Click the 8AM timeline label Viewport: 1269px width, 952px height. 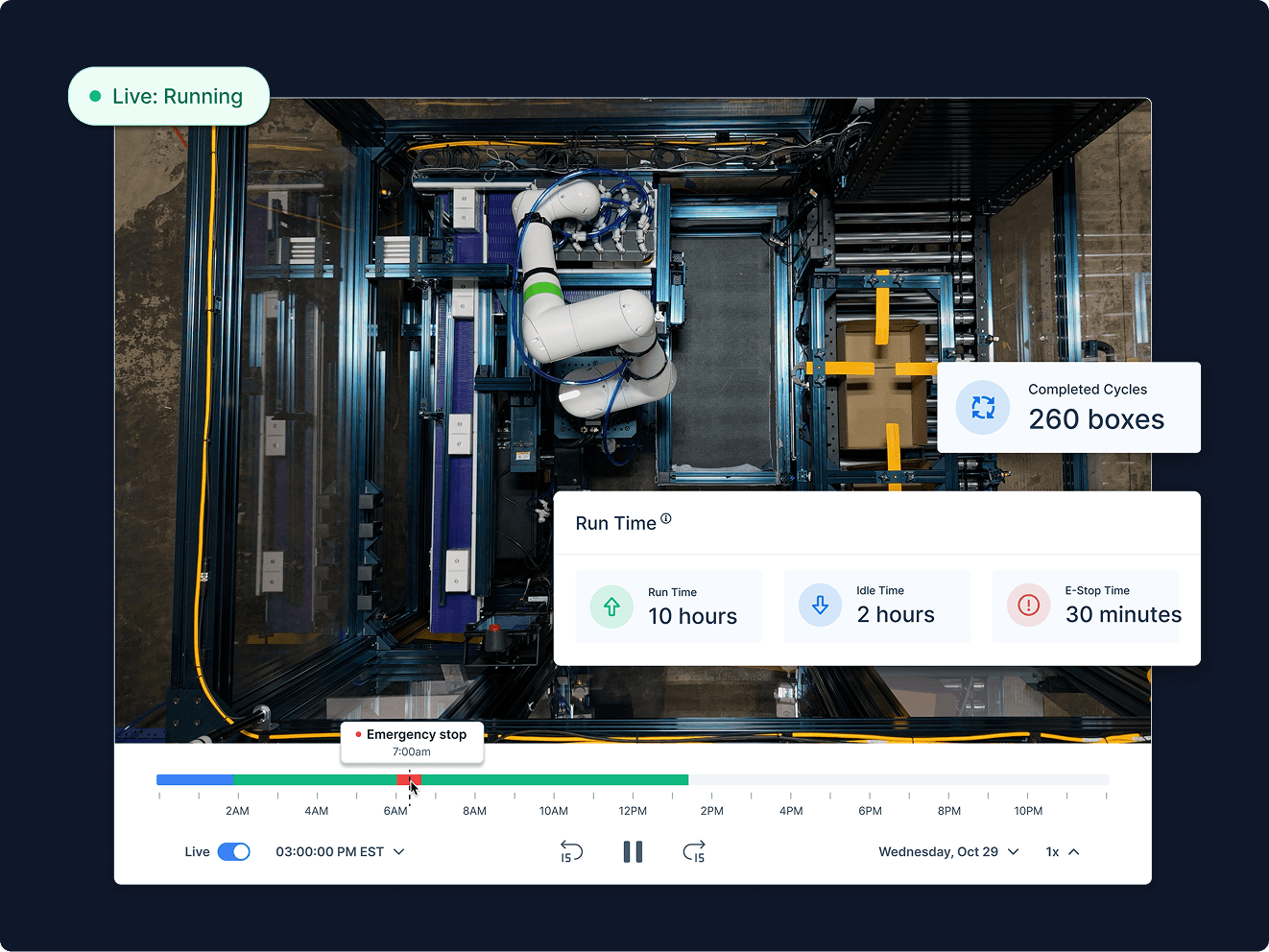pos(474,811)
